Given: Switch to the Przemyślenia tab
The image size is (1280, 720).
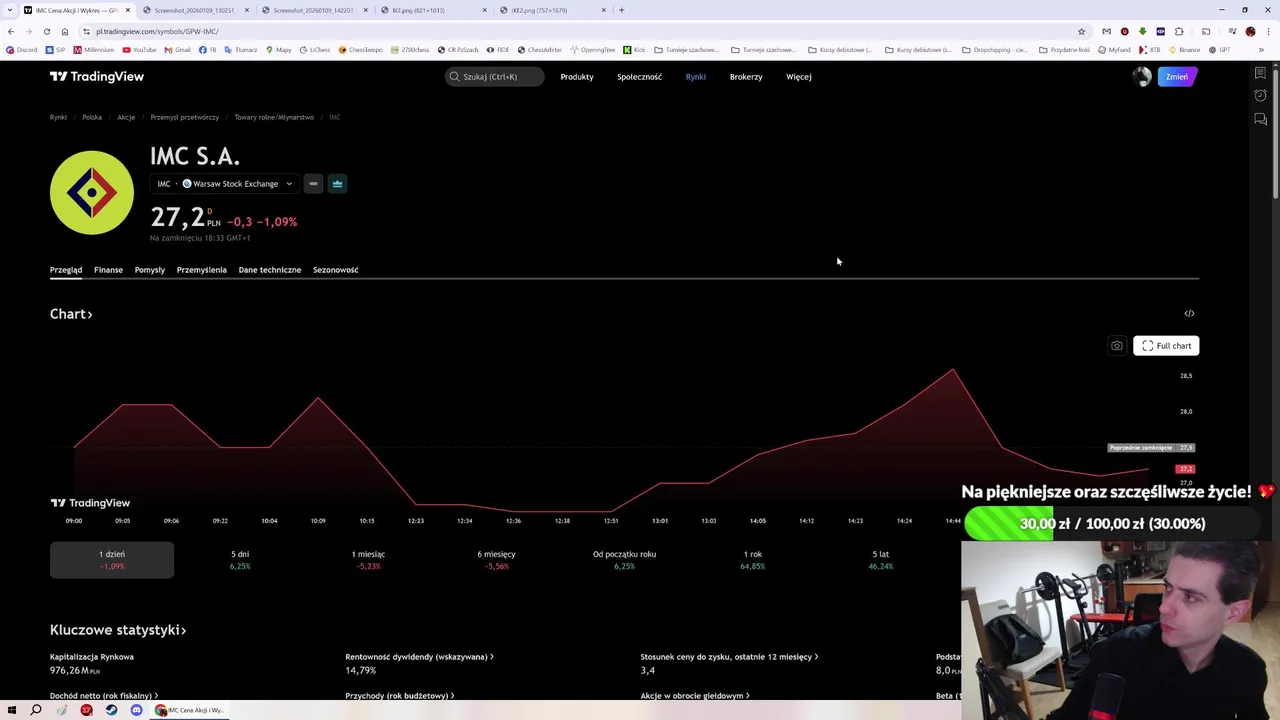Looking at the screenshot, I should [x=202, y=270].
